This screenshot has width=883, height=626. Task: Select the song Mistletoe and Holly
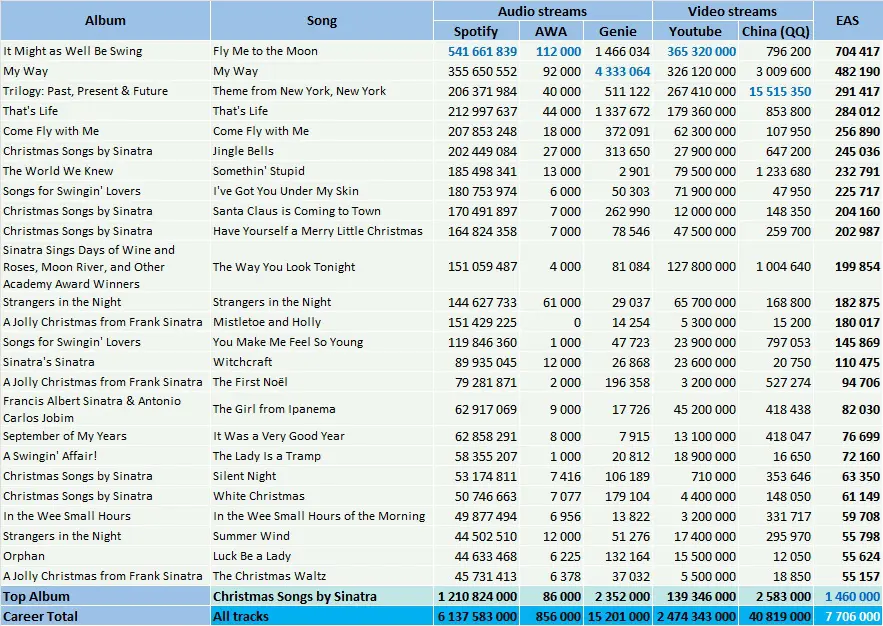click(267, 322)
